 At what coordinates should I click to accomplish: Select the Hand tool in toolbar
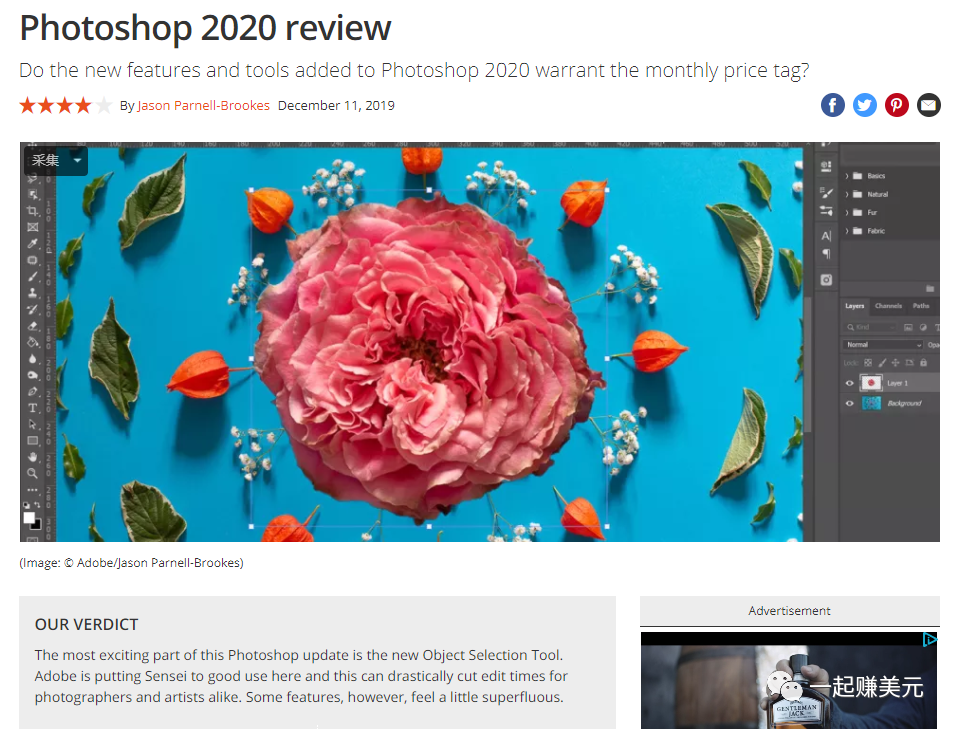pyautogui.click(x=33, y=457)
